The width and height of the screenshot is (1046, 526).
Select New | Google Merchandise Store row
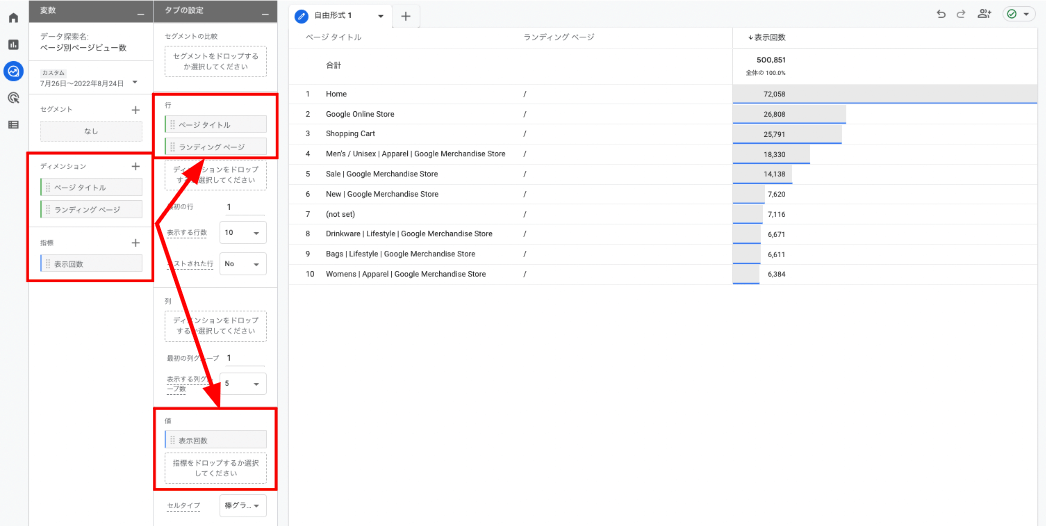[x=663, y=194]
